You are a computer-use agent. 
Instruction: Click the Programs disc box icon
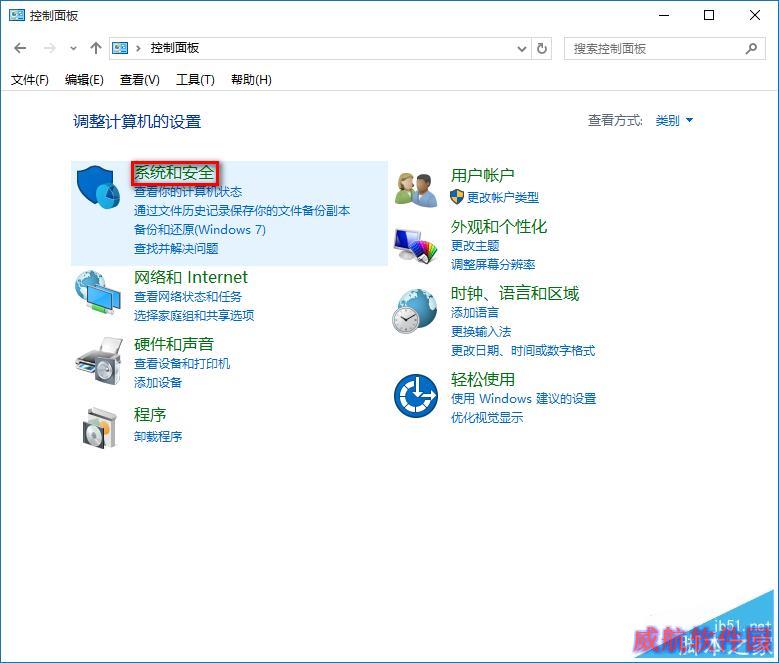pyautogui.click(x=99, y=428)
